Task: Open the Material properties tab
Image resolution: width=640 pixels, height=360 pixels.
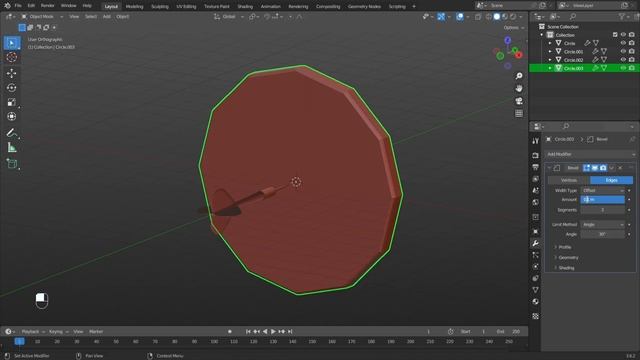Action: (536, 302)
